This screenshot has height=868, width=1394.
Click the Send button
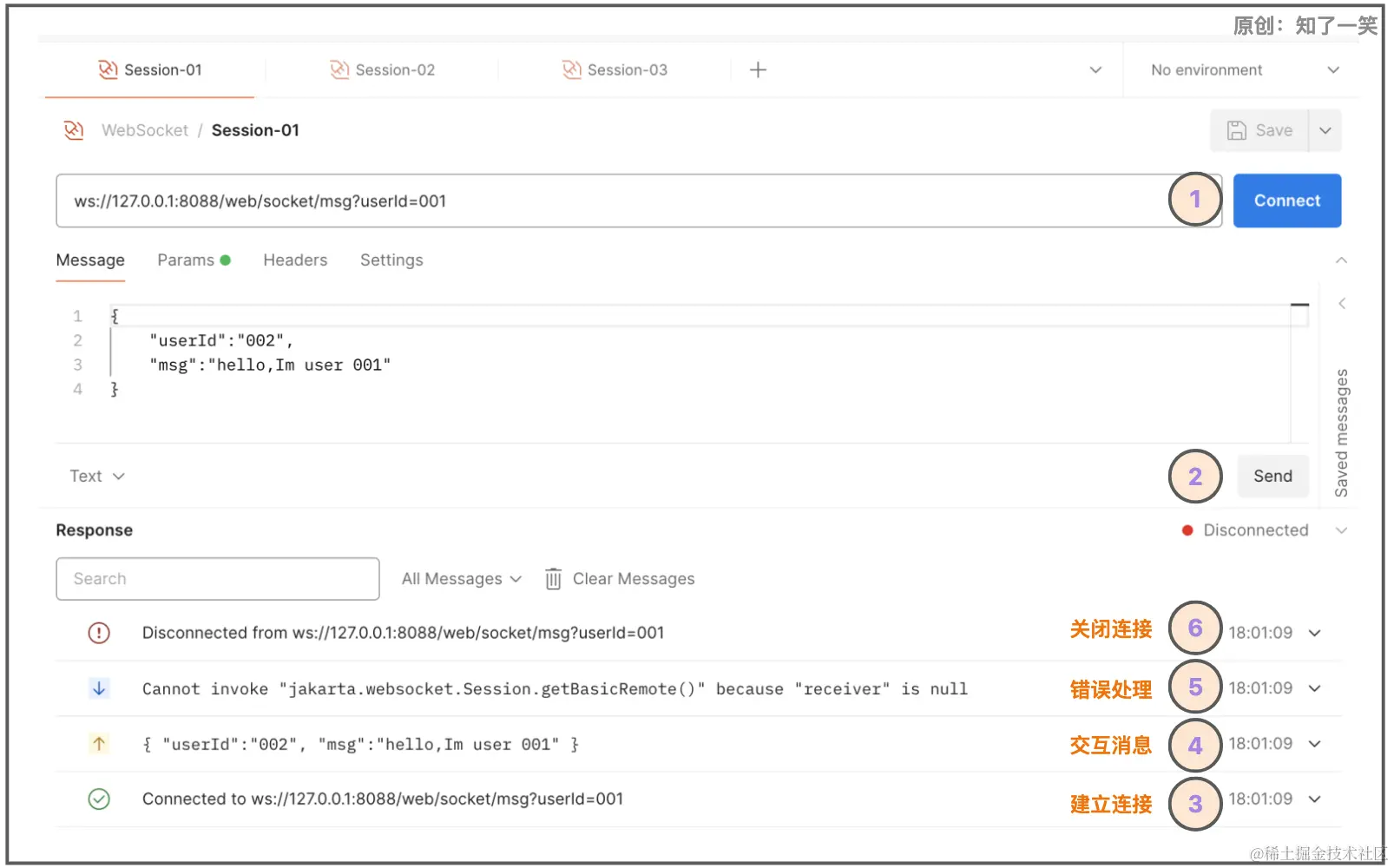(x=1272, y=476)
